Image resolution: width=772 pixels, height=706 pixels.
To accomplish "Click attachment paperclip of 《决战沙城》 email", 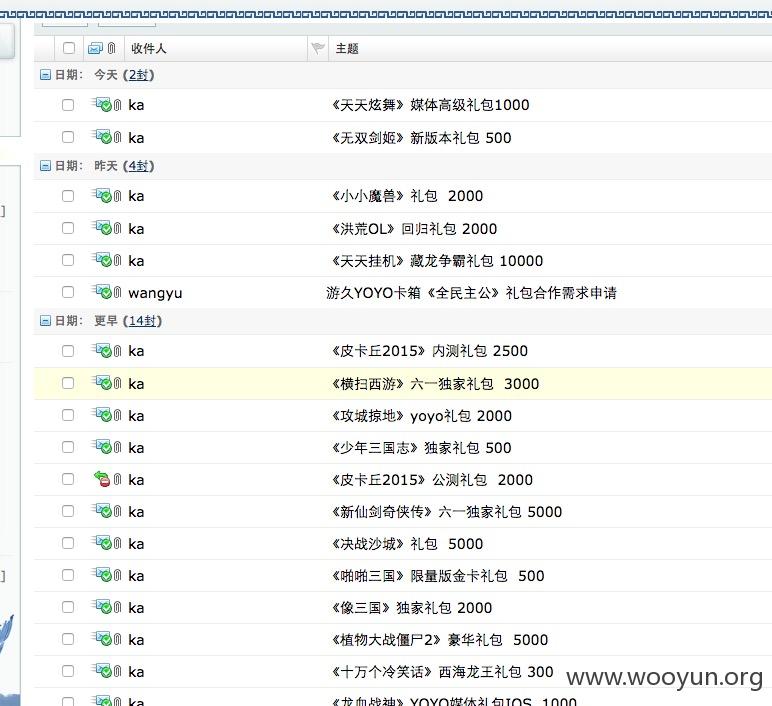I will (117, 543).
